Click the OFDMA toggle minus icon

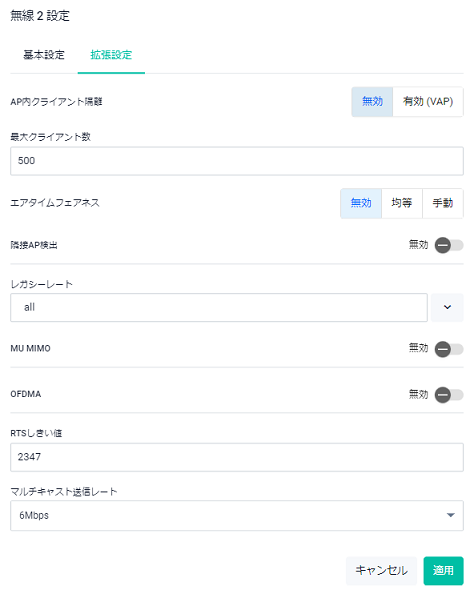coord(443,395)
